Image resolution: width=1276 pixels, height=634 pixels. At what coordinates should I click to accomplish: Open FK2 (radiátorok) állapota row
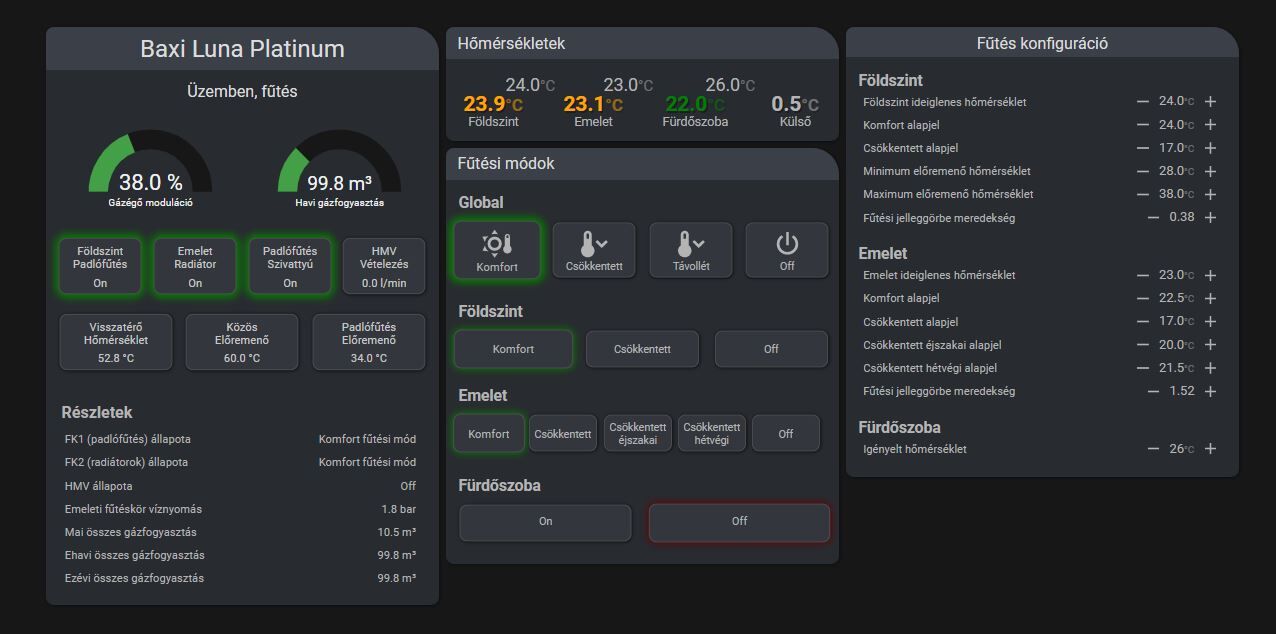(x=241, y=462)
